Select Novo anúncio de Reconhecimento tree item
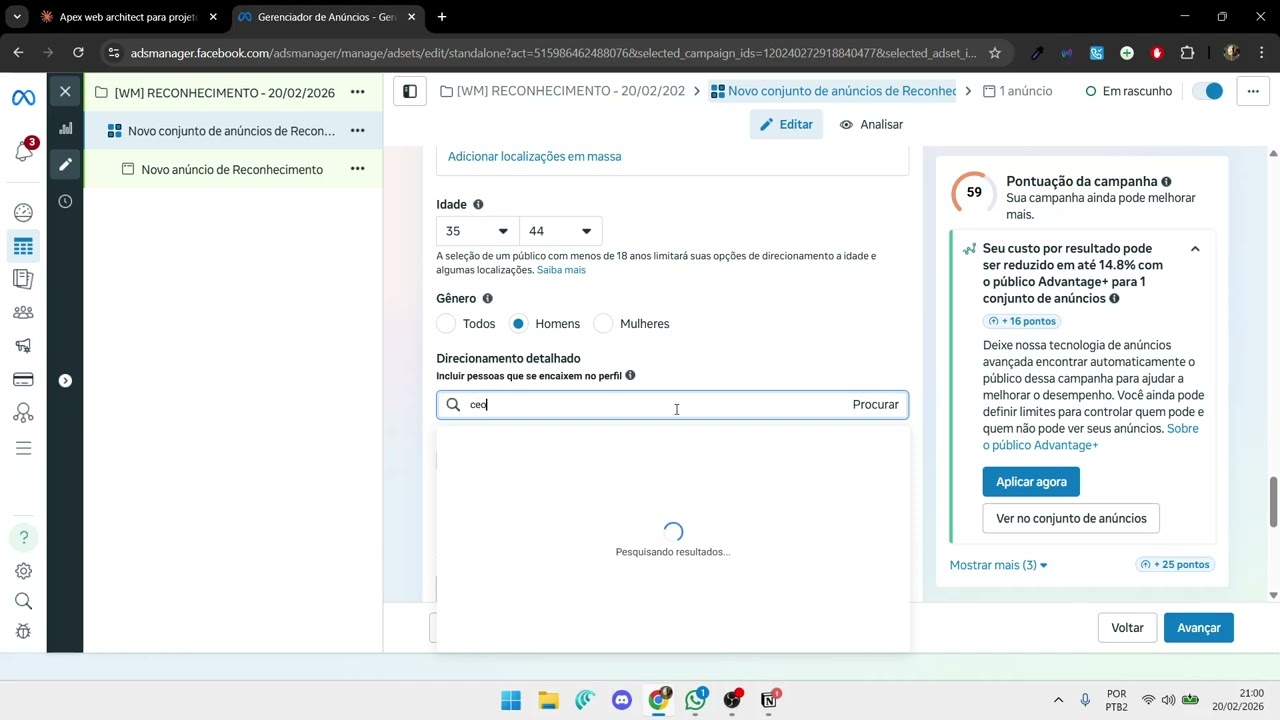Screen dimensions: 1280x720 232,169
